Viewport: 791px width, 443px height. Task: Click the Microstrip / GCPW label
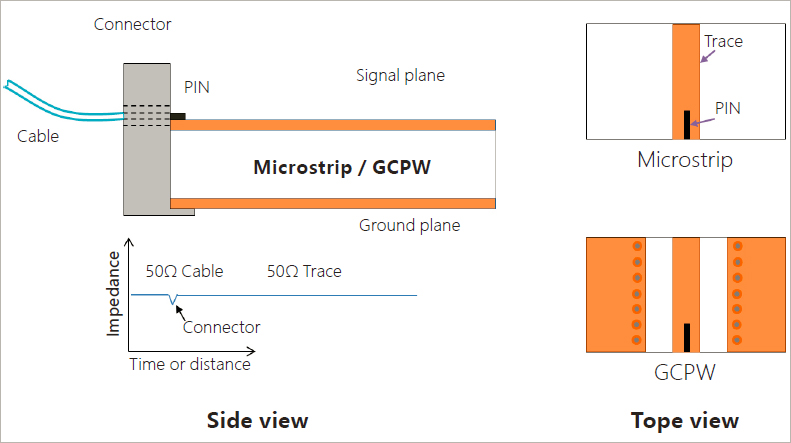pyautogui.click(x=342, y=167)
